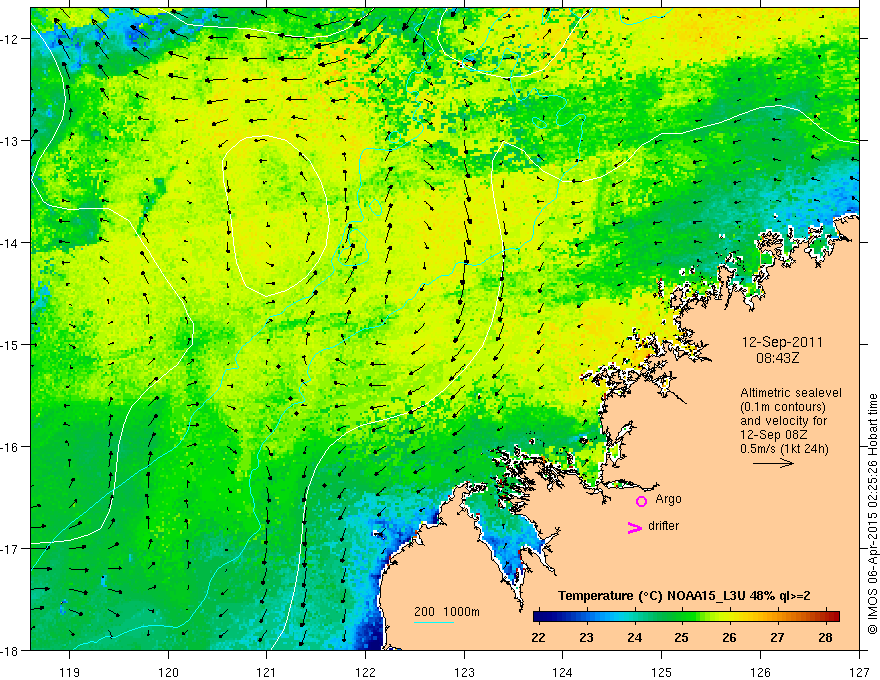The width and height of the screenshot is (880, 680).
Task: Click longitude axis label 120
Action: [x=168, y=672]
